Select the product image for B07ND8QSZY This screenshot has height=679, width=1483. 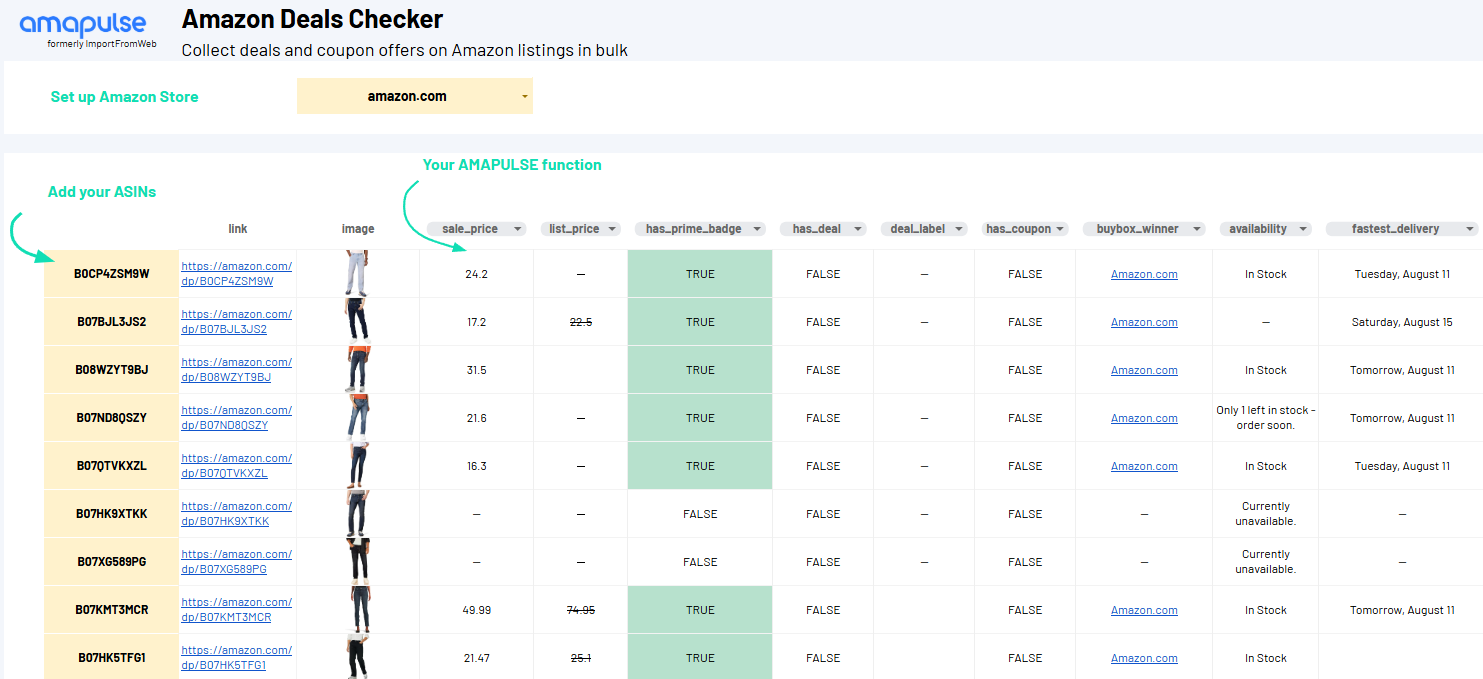click(358, 418)
